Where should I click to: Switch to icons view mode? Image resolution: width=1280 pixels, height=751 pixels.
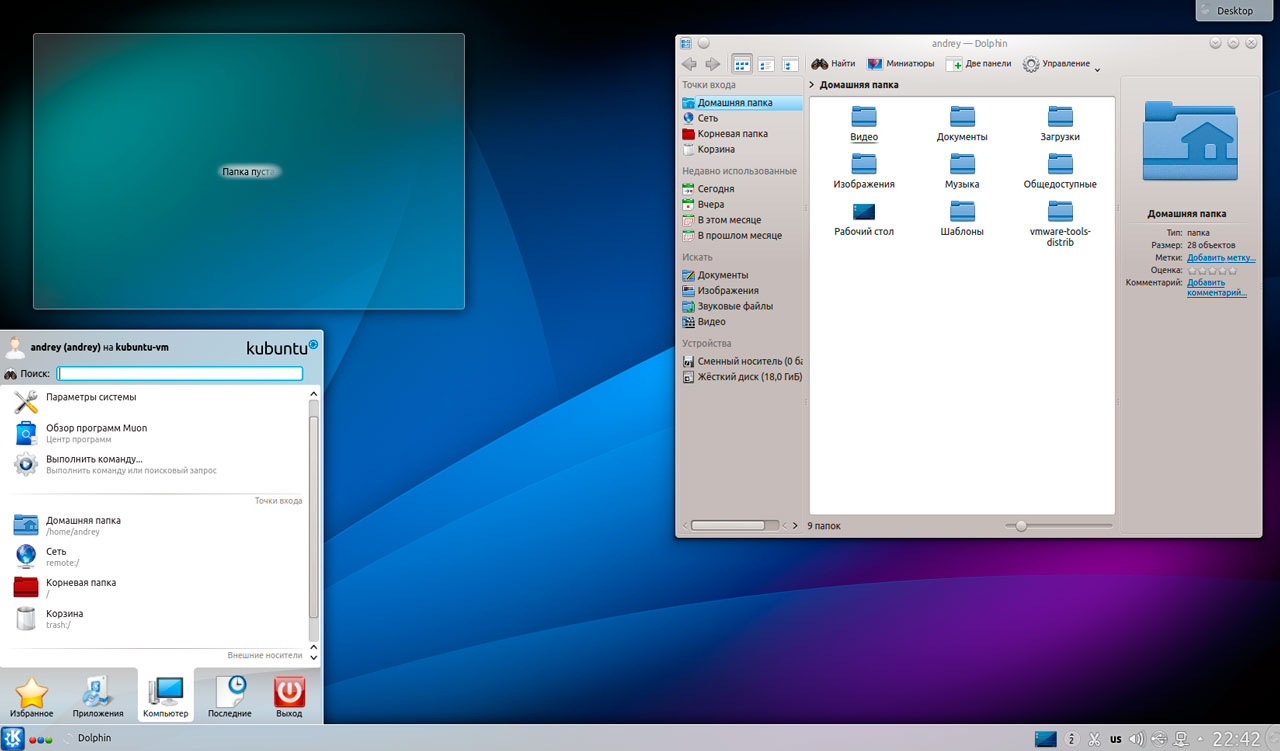[742, 64]
